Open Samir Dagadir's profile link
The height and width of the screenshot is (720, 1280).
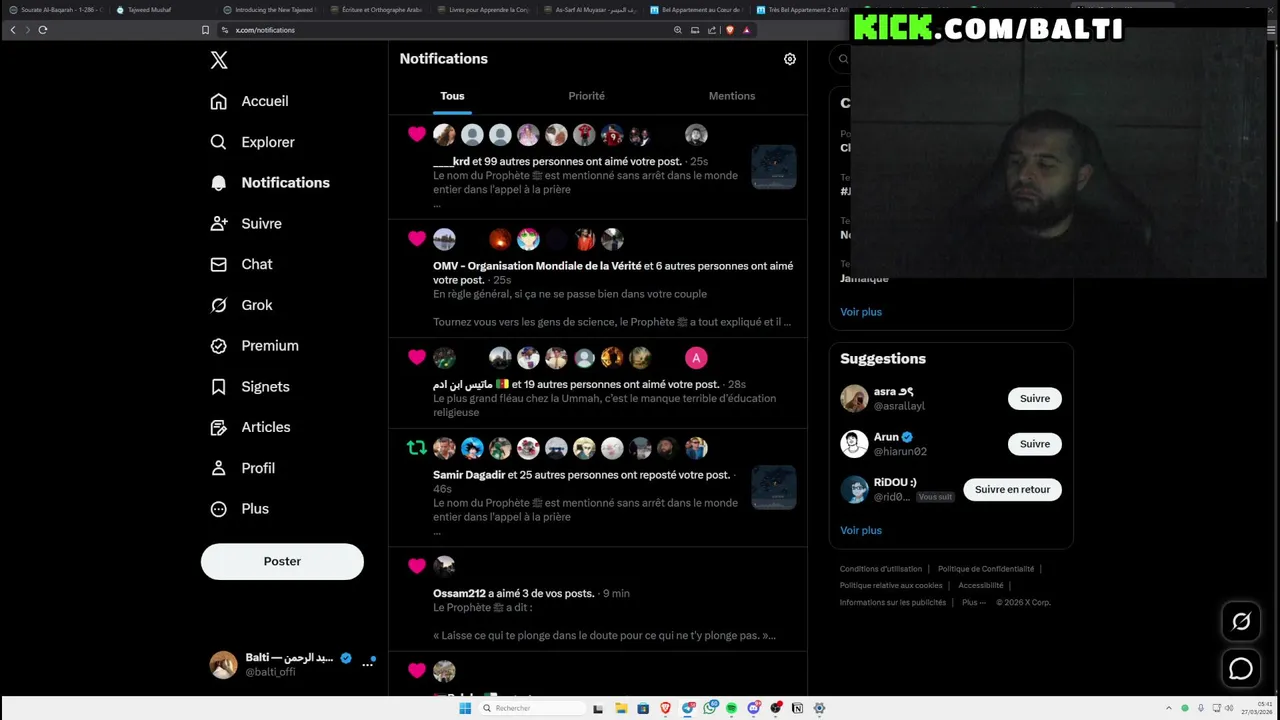tap(469, 475)
